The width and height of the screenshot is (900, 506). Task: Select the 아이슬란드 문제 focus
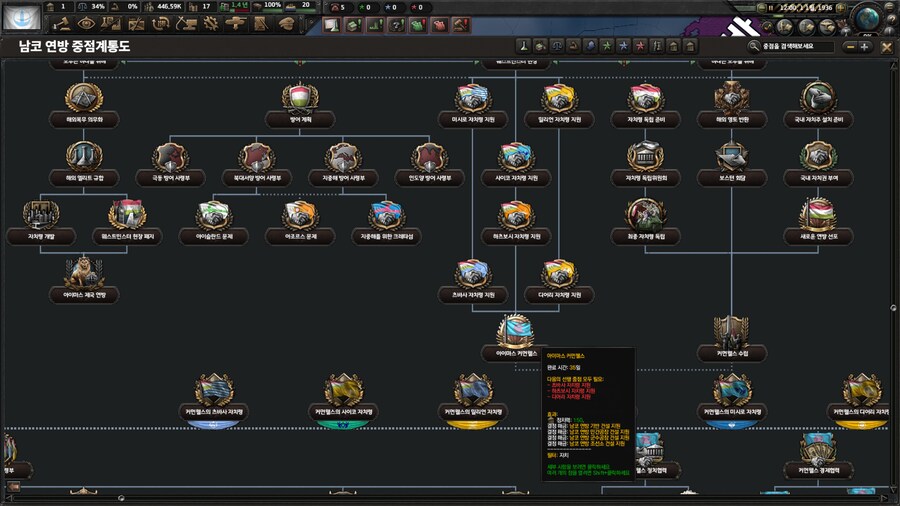point(214,217)
